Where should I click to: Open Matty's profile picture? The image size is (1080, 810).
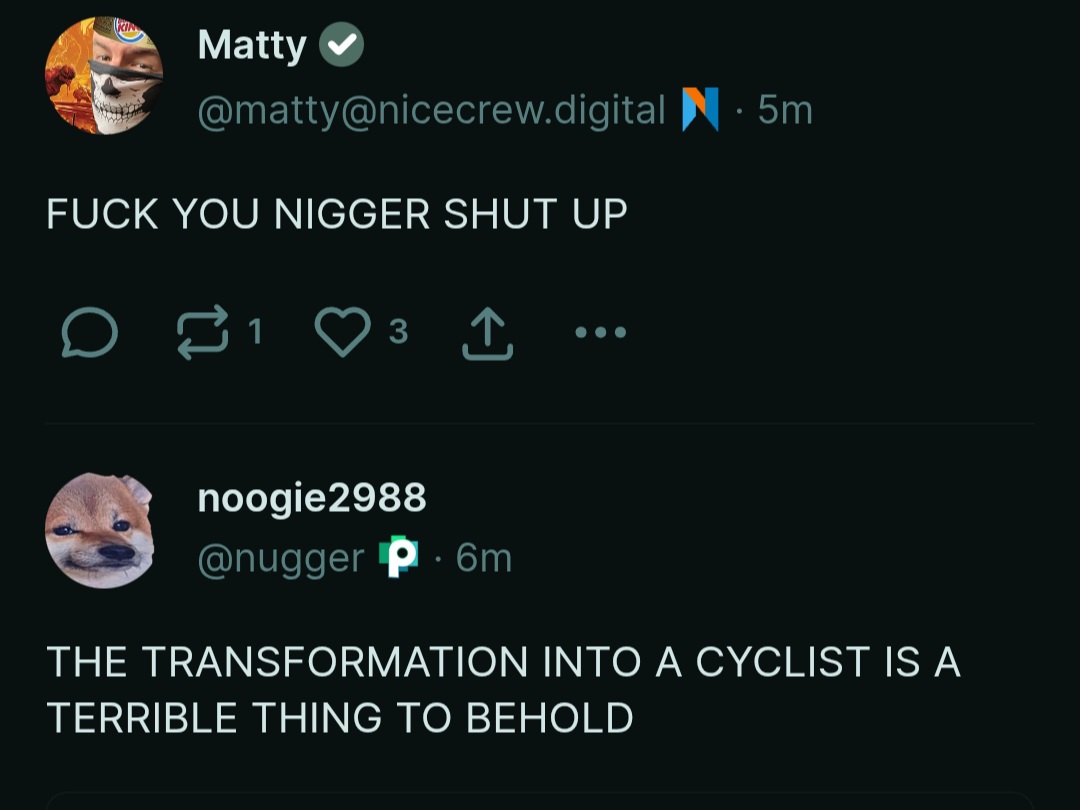pos(104,76)
